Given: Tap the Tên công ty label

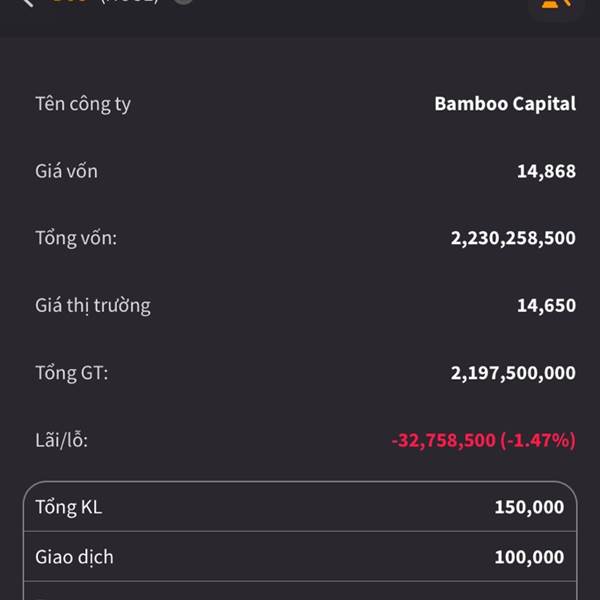Looking at the screenshot, I should point(83,104).
